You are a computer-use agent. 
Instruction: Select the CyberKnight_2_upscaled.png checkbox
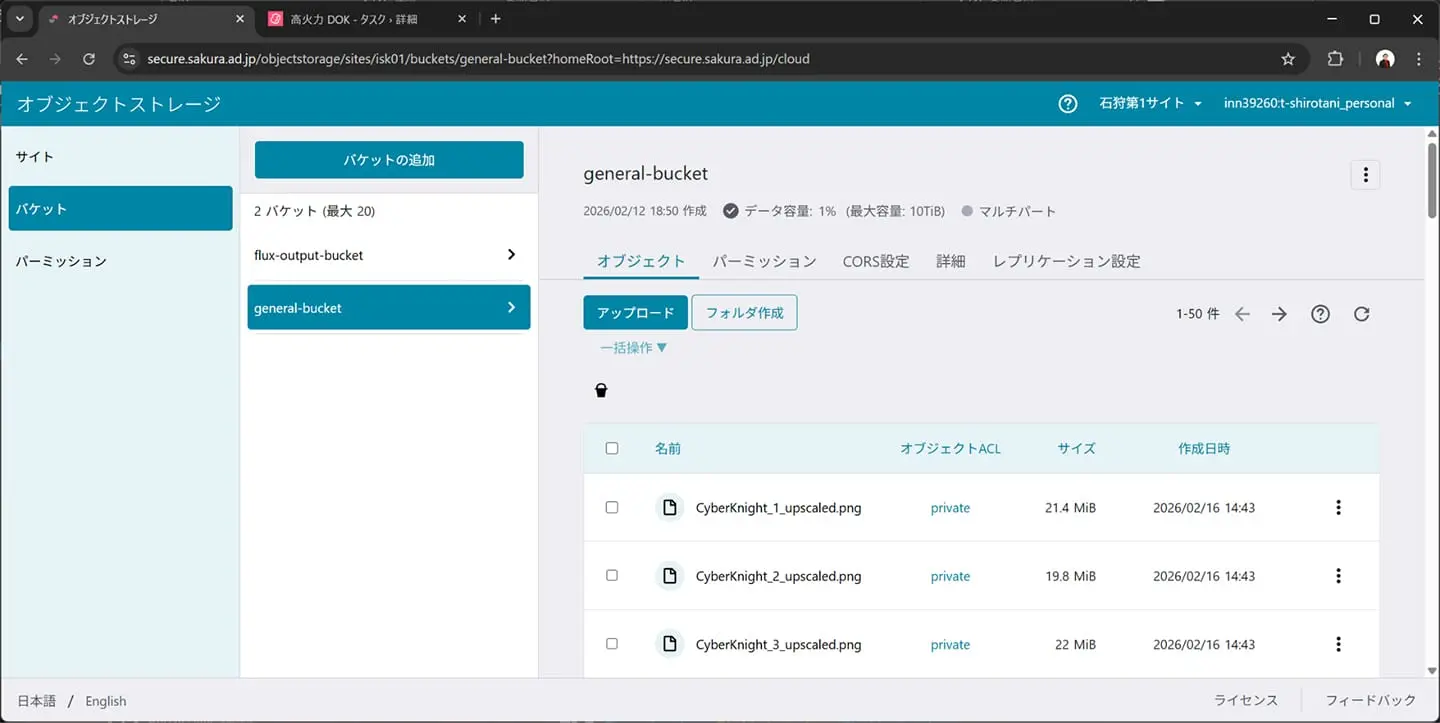click(x=612, y=576)
